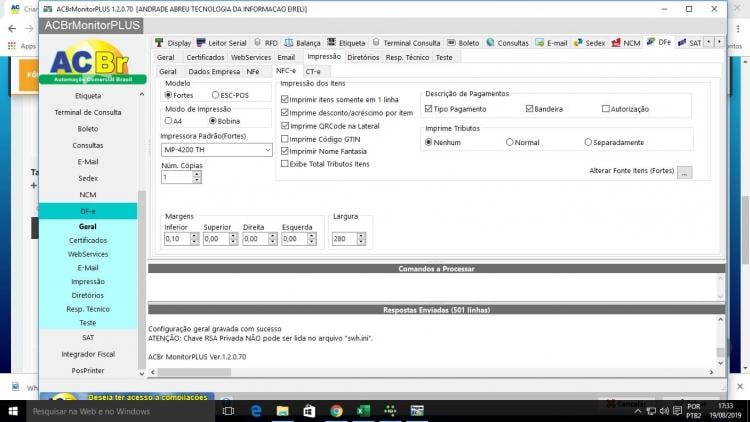Choose Bobina print mode
Screen dimensions: 750x422
(213, 121)
